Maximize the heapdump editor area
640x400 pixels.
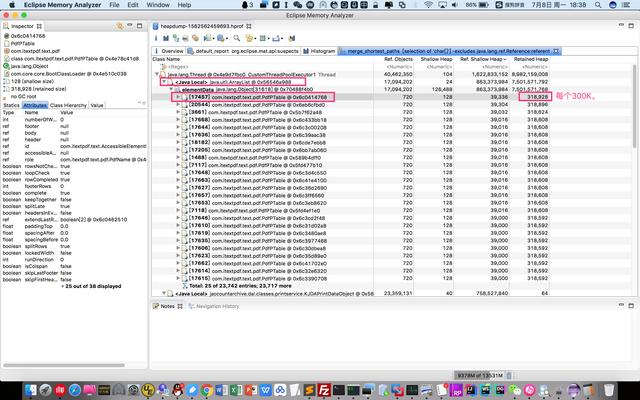631,26
